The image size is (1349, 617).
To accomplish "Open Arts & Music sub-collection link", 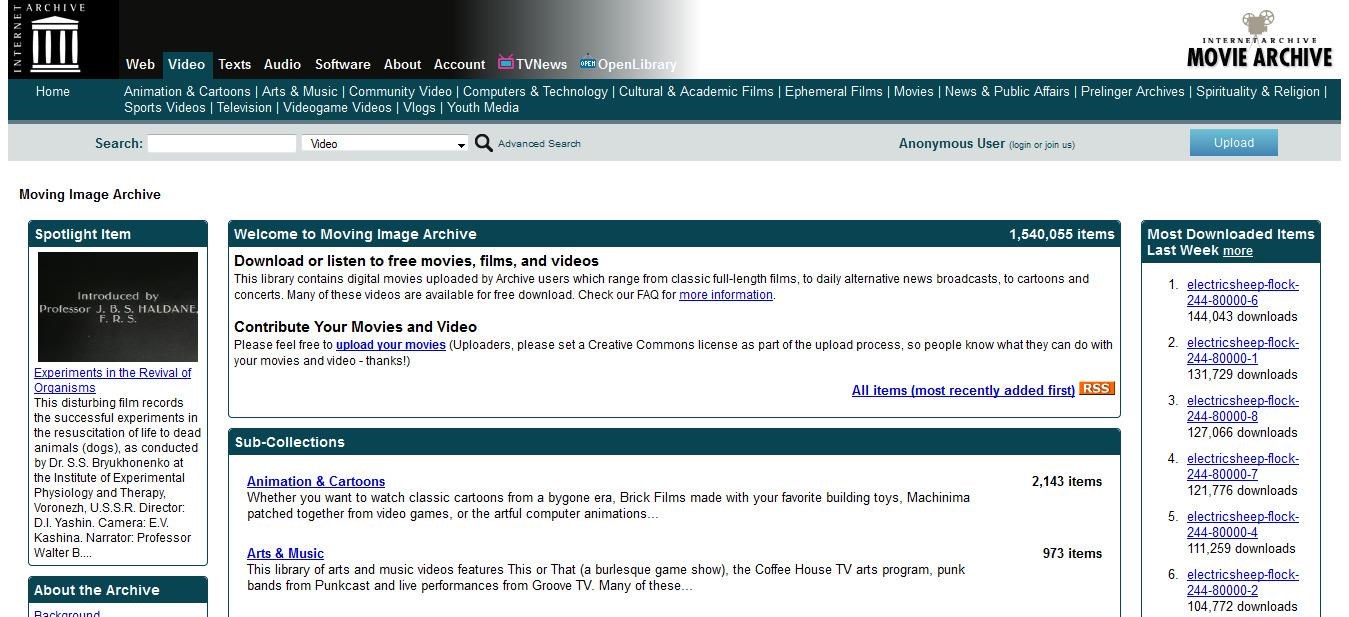I will [285, 553].
